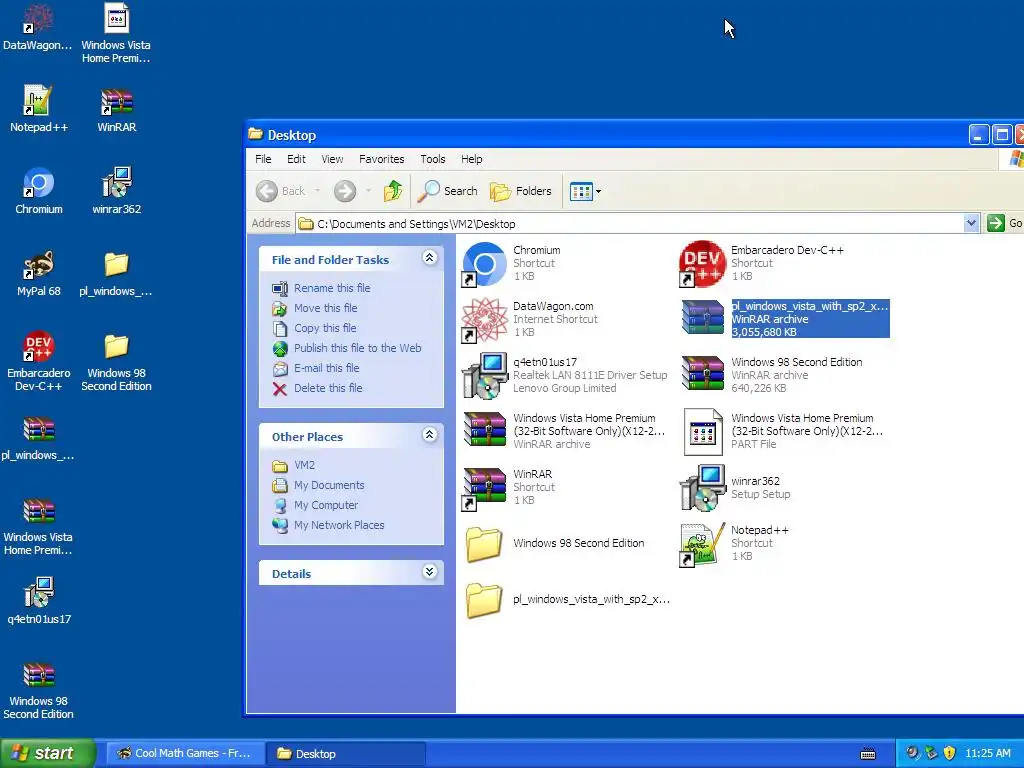
Task: Open the Address bar dropdown
Action: click(970, 223)
